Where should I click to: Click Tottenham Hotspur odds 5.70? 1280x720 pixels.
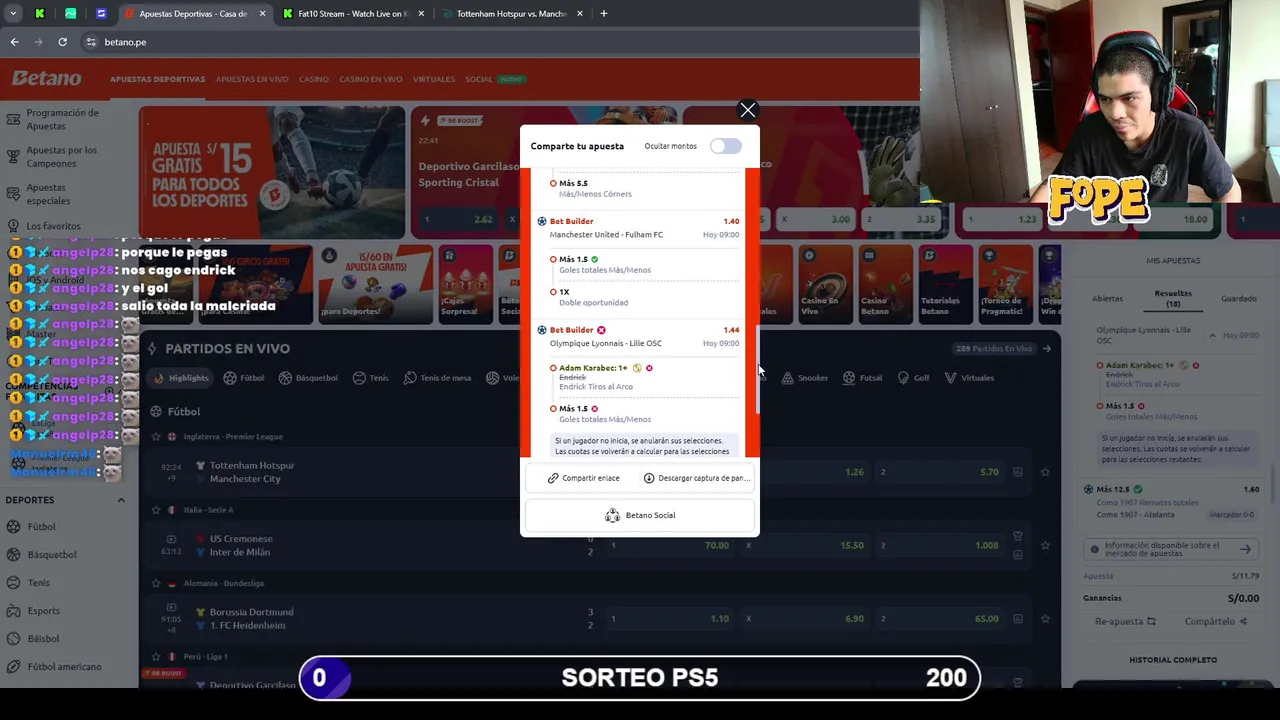tap(940, 472)
